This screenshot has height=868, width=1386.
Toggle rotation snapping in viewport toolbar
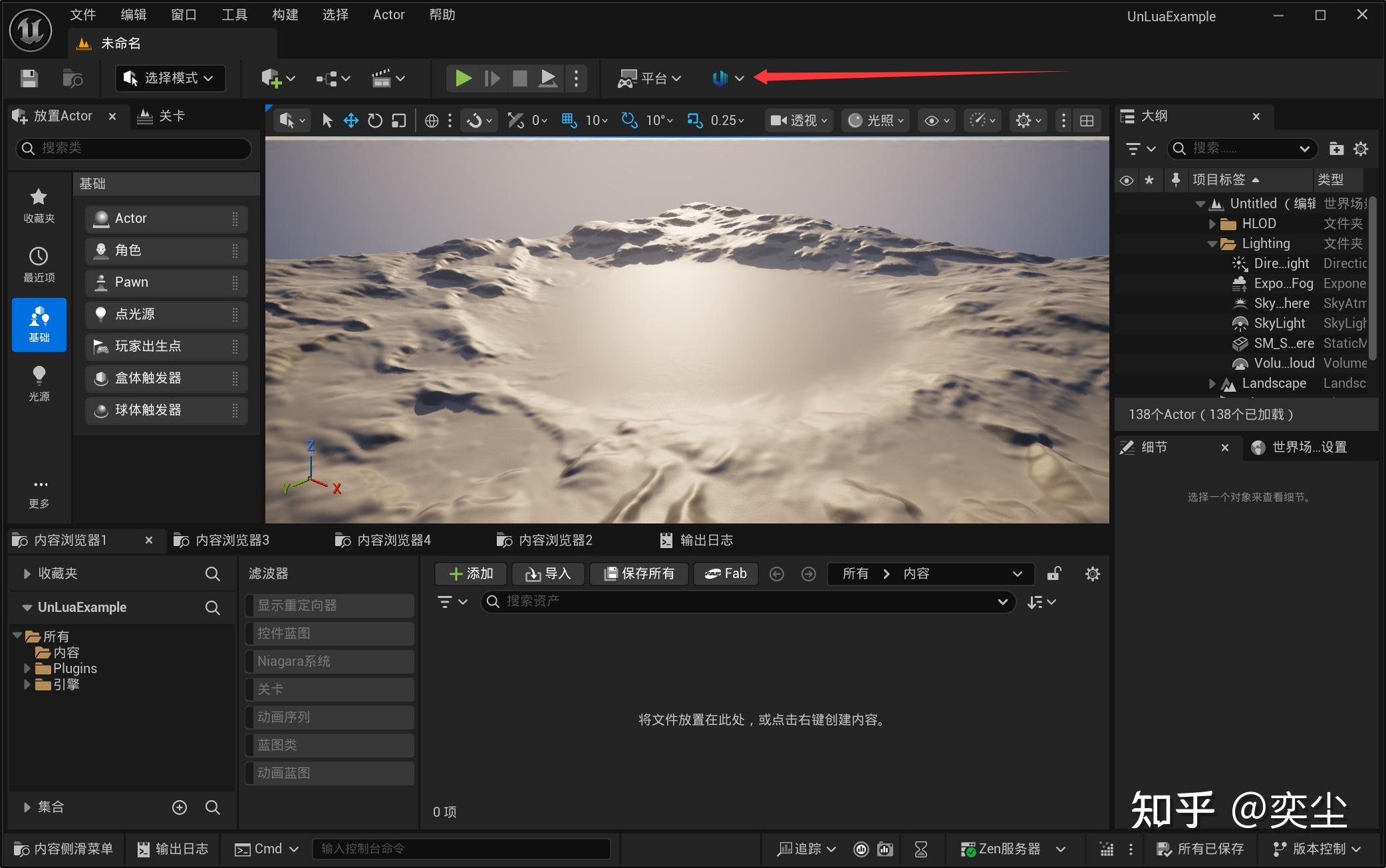[629, 120]
